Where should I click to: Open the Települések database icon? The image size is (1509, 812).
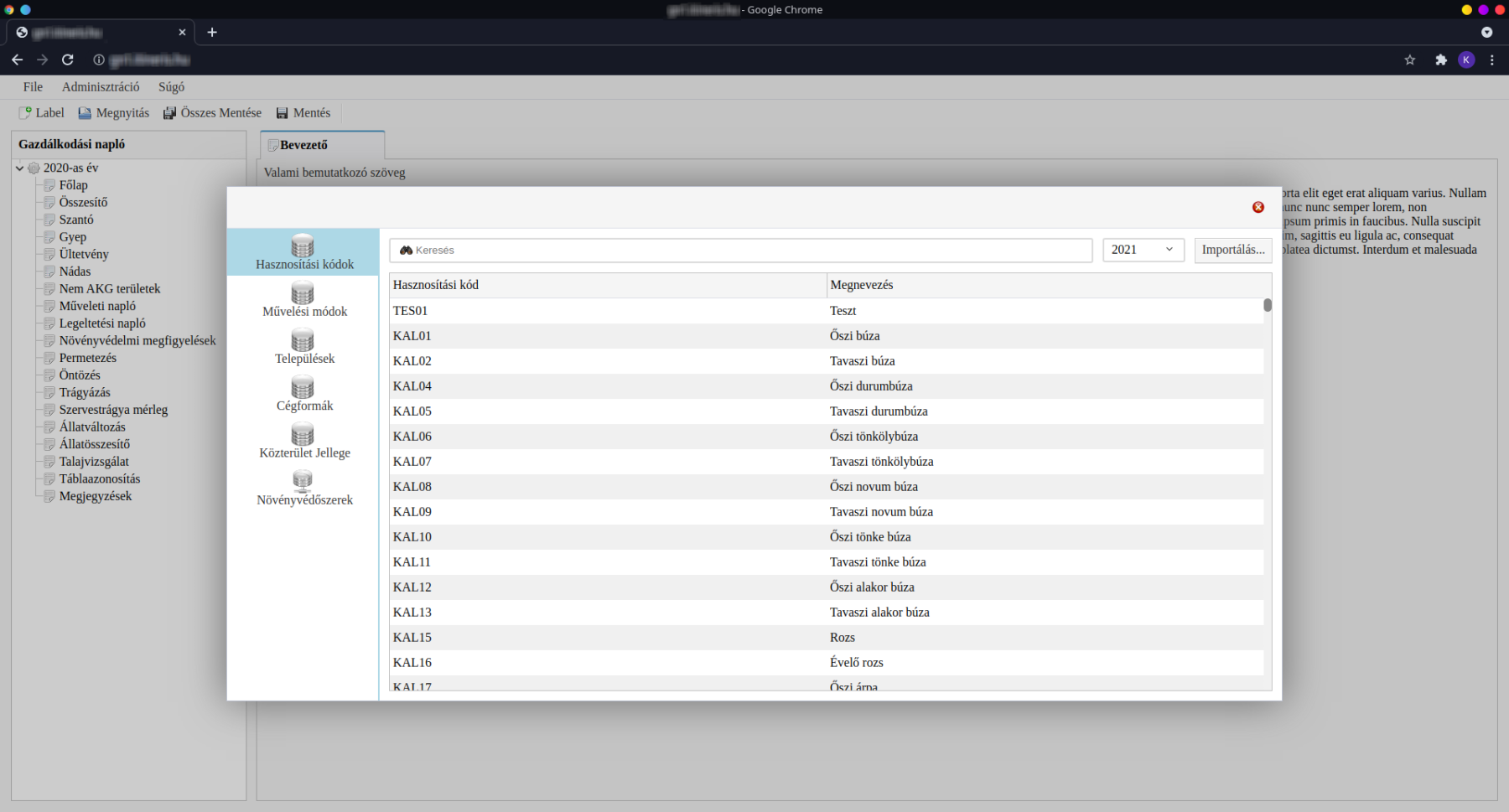pyautogui.click(x=303, y=340)
